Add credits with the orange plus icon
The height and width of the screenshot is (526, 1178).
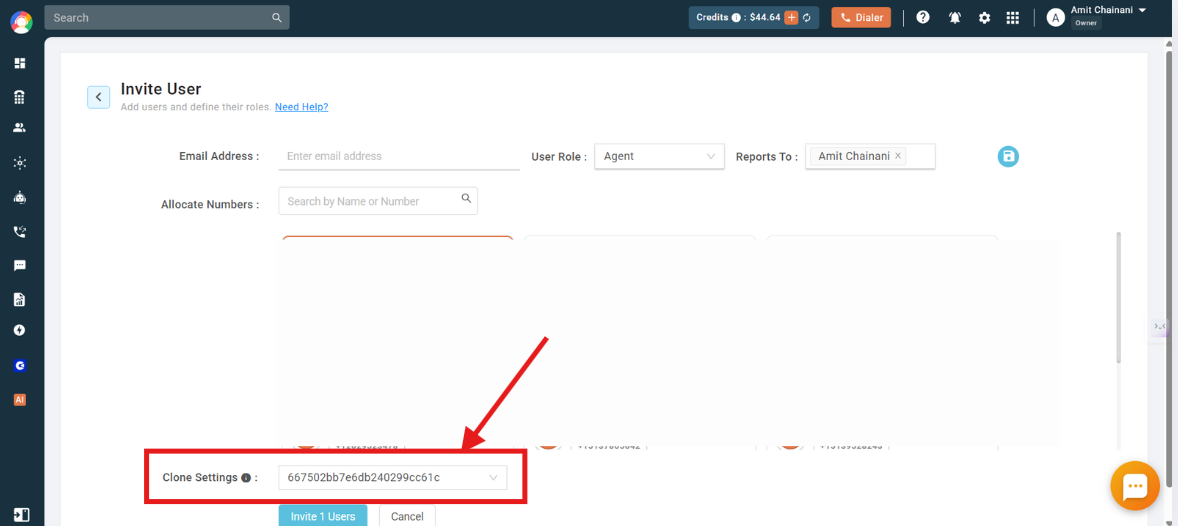point(791,17)
